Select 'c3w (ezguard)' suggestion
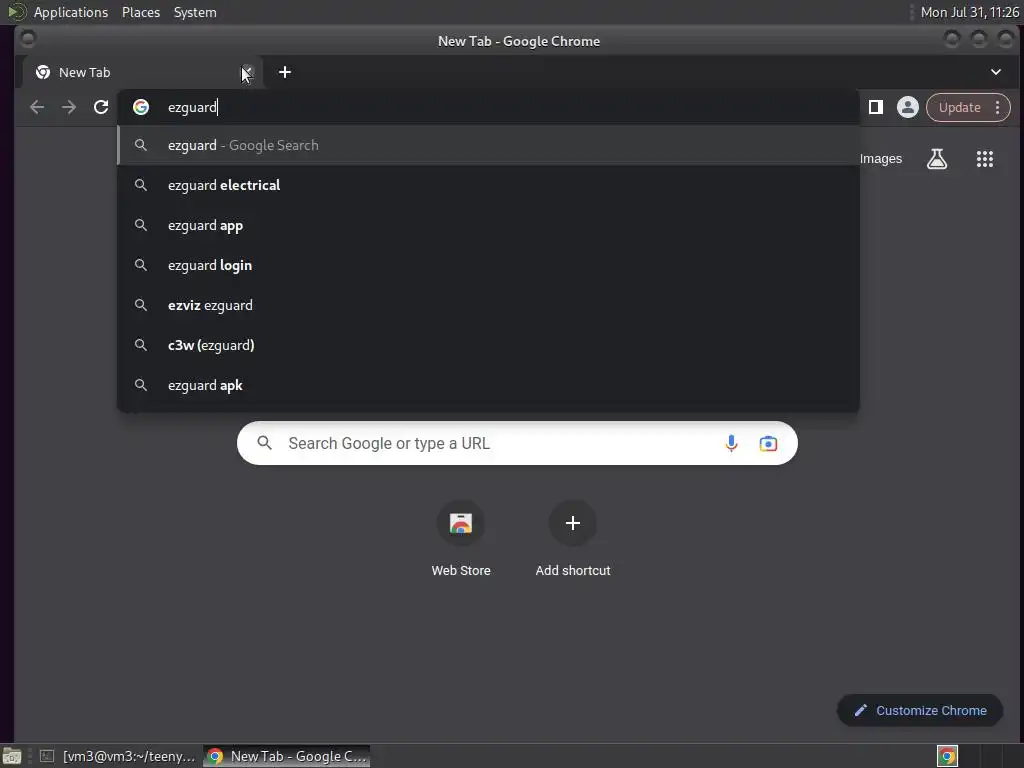 pos(488,345)
